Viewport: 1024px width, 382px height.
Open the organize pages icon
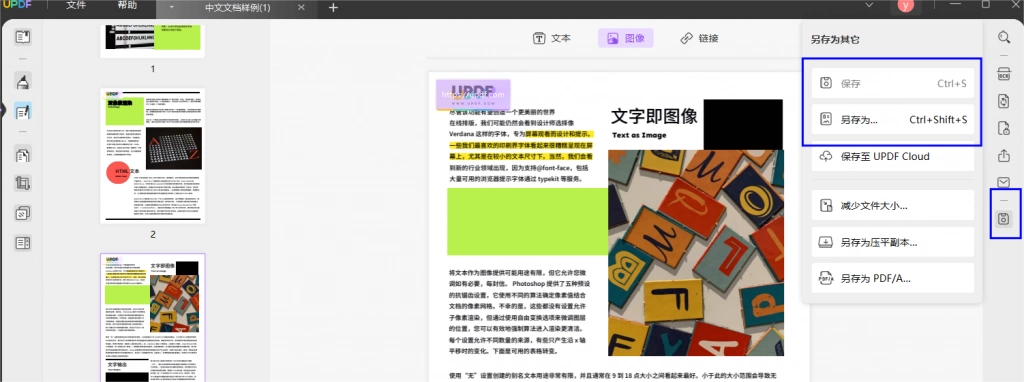pyautogui.click(x=23, y=155)
